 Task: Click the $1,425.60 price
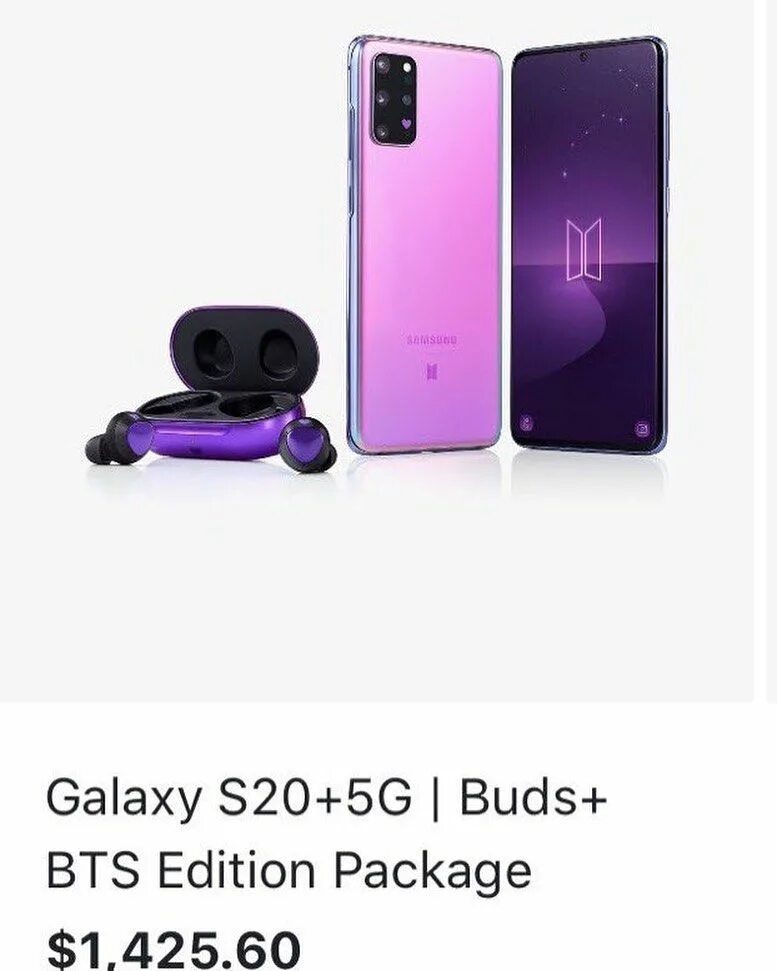[x=174, y=947]
